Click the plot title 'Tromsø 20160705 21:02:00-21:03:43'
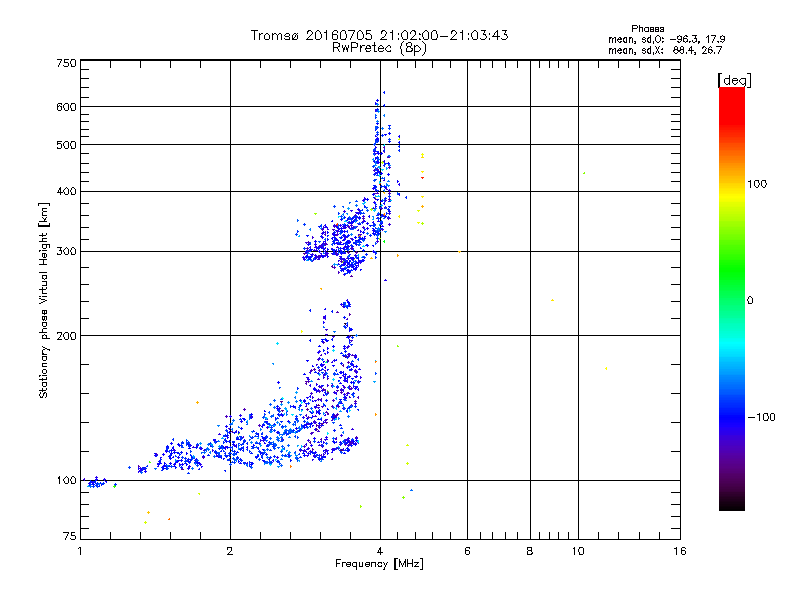800x600 pixels. (379, 35)
